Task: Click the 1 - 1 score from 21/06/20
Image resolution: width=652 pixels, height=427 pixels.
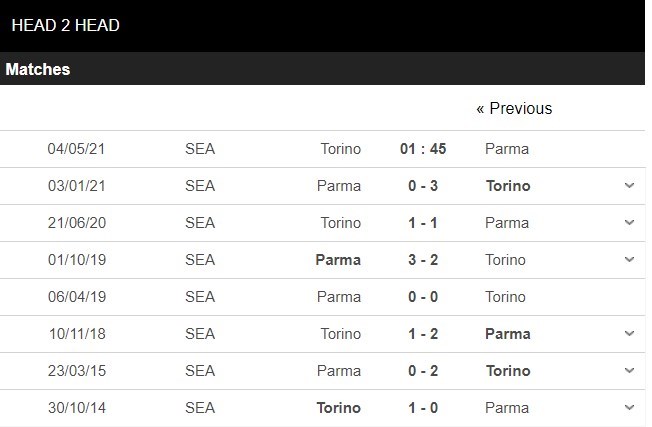Action: 423,223
